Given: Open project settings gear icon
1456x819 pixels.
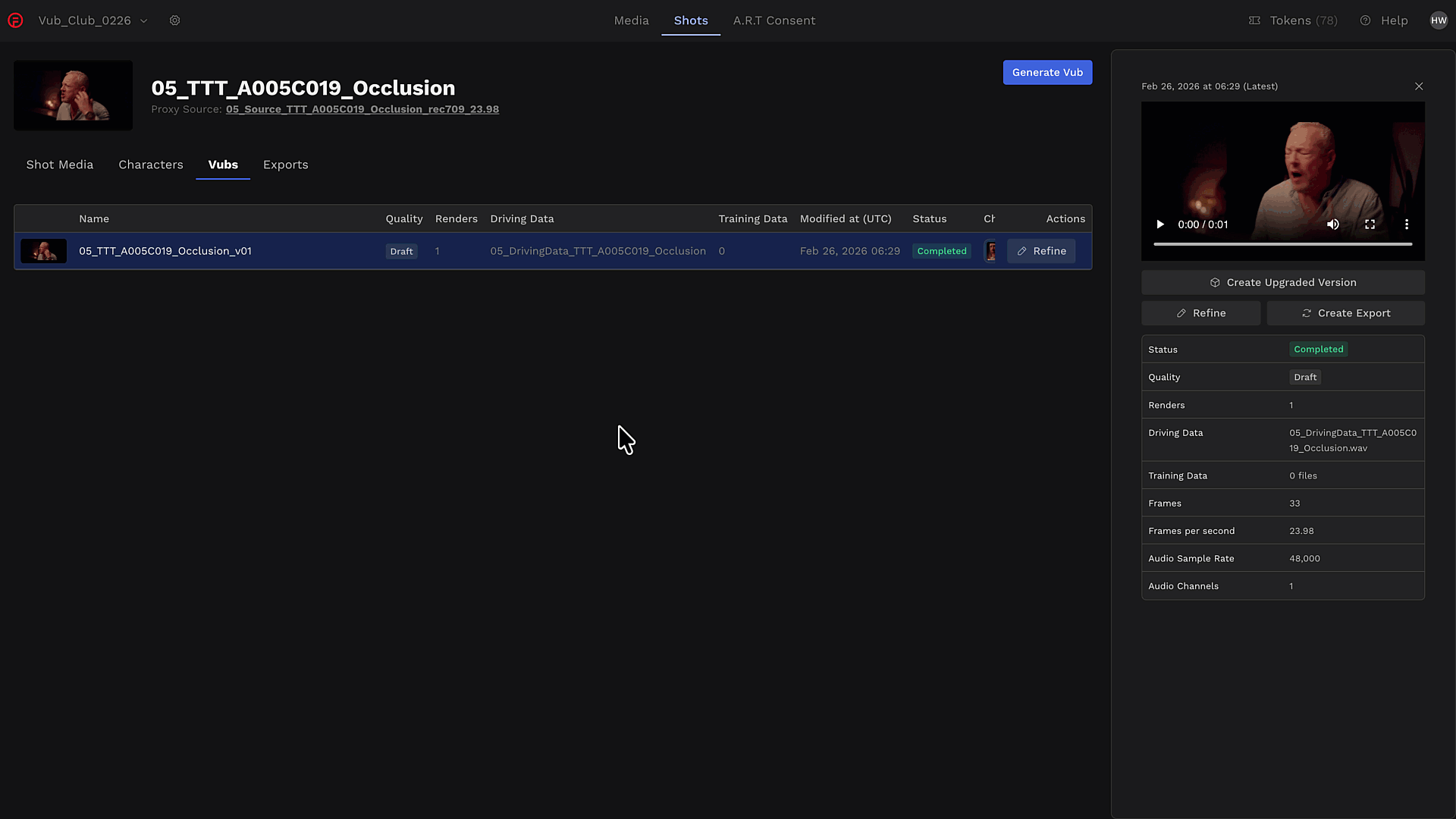Looking at the screenshot, I should coord(174,20).
